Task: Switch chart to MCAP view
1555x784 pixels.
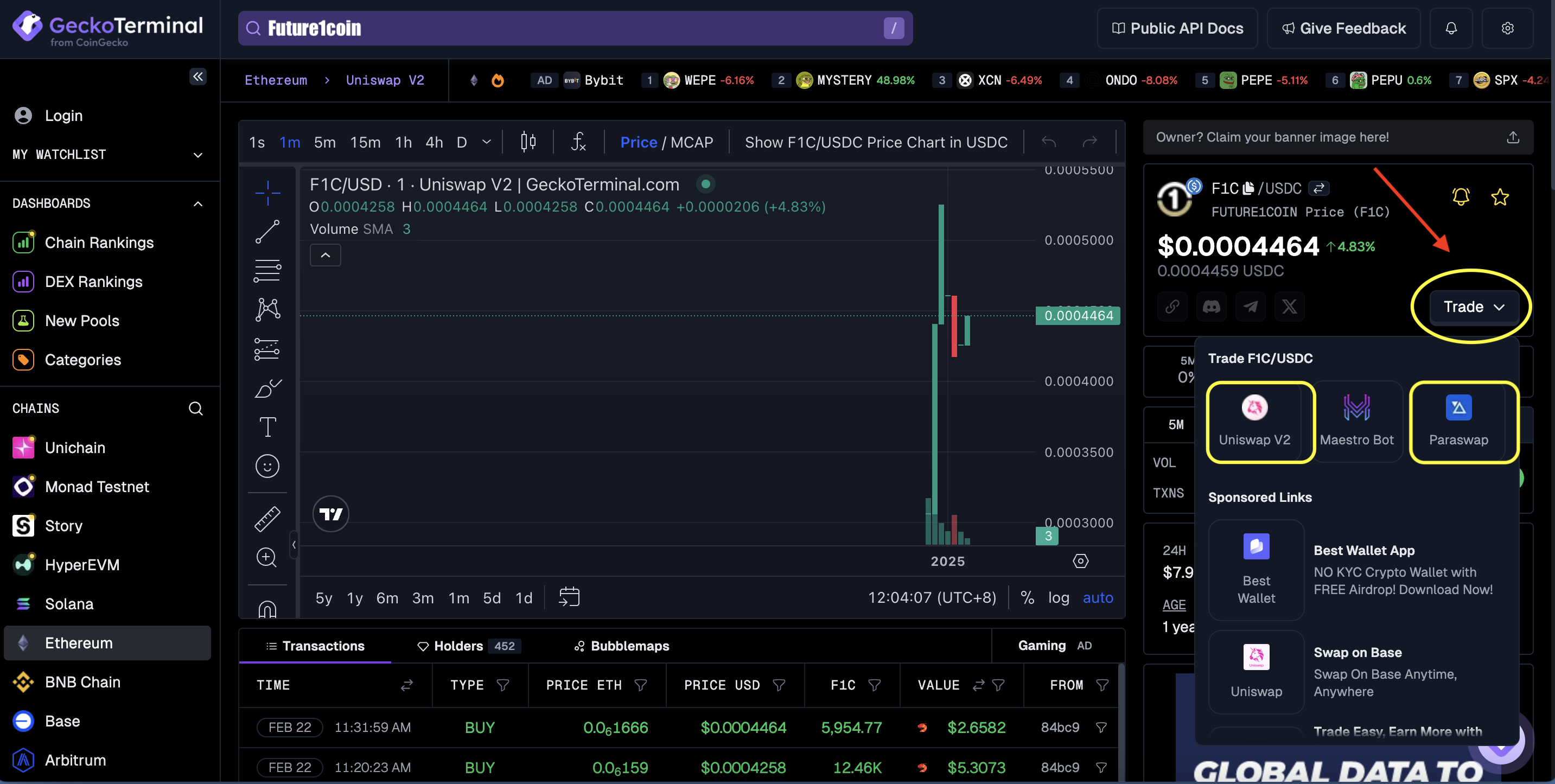Action: [692, 143]
